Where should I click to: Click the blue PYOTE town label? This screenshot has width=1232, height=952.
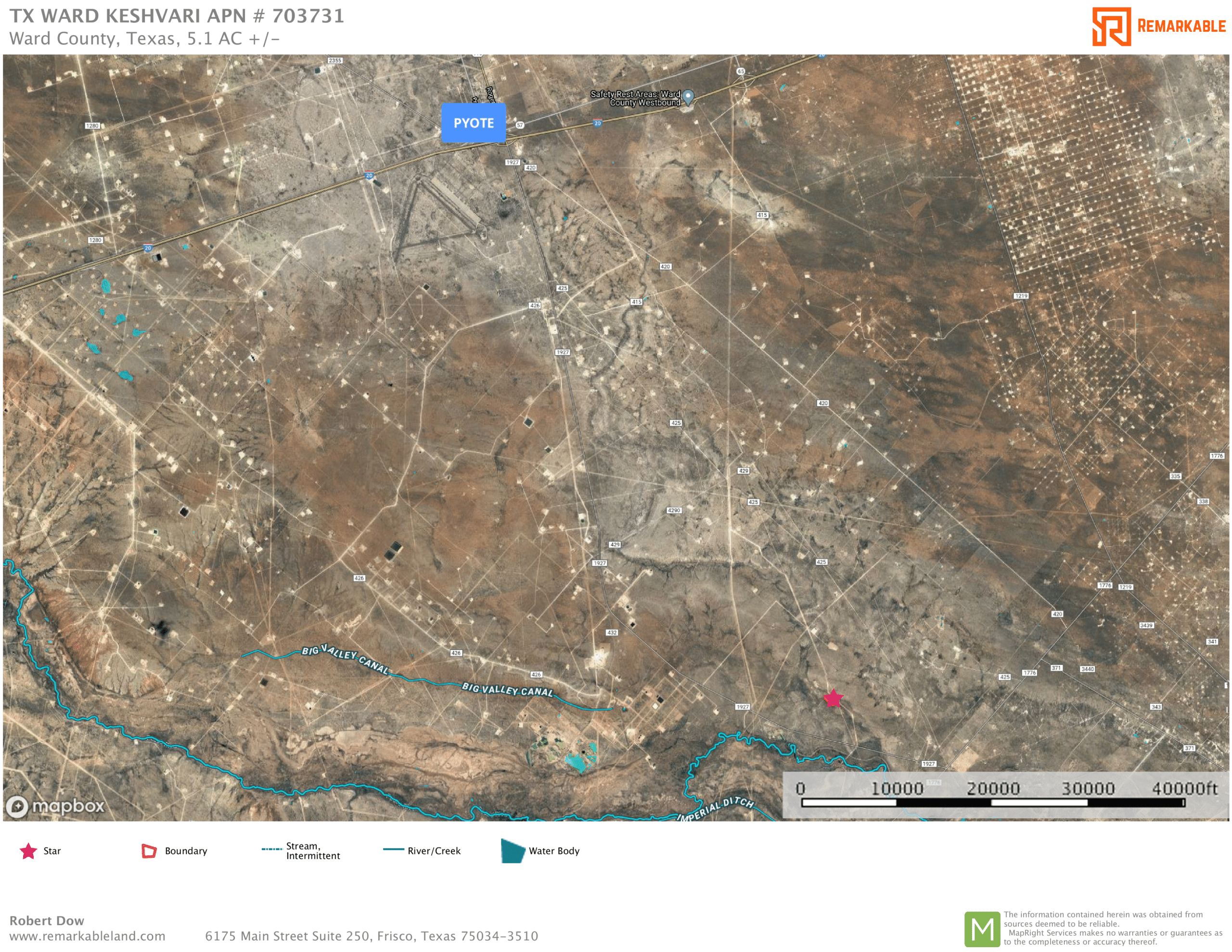point(473,123)
